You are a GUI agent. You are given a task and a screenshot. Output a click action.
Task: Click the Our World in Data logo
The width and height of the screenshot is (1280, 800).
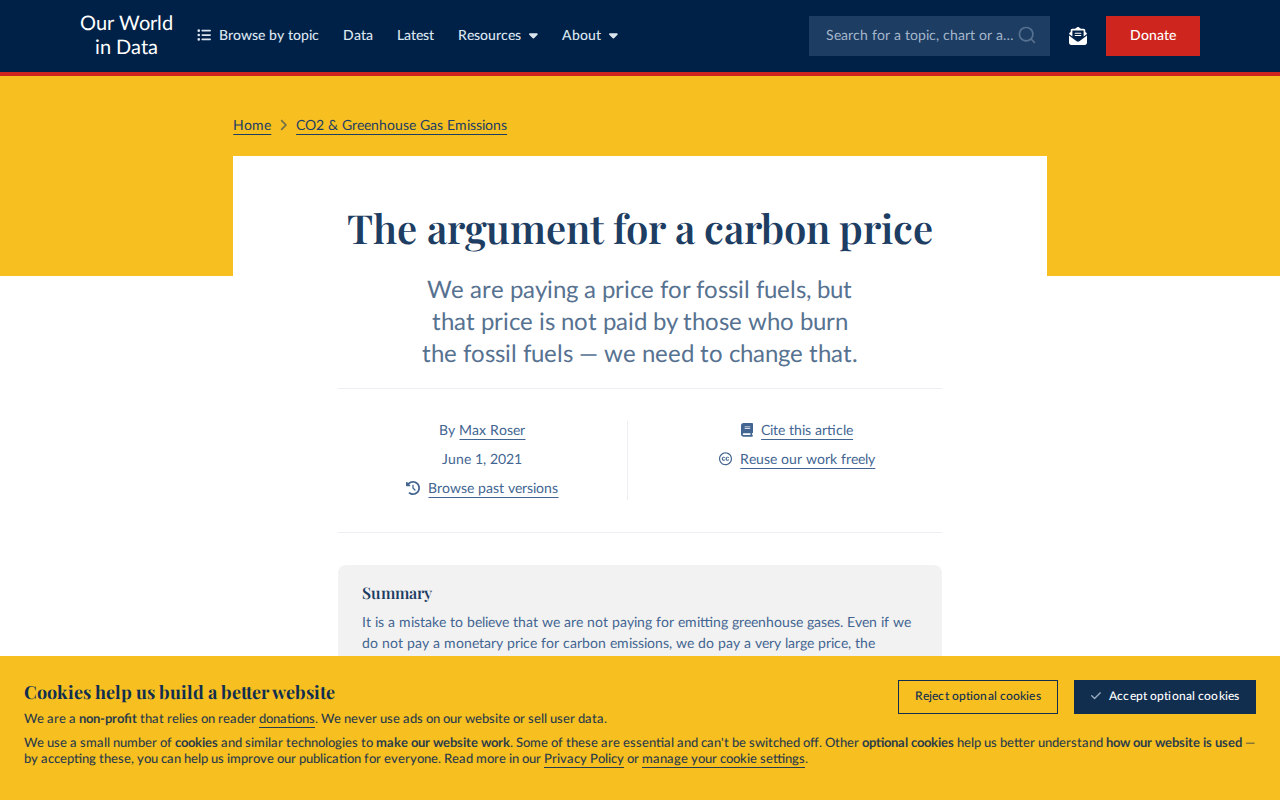(127, 35)
